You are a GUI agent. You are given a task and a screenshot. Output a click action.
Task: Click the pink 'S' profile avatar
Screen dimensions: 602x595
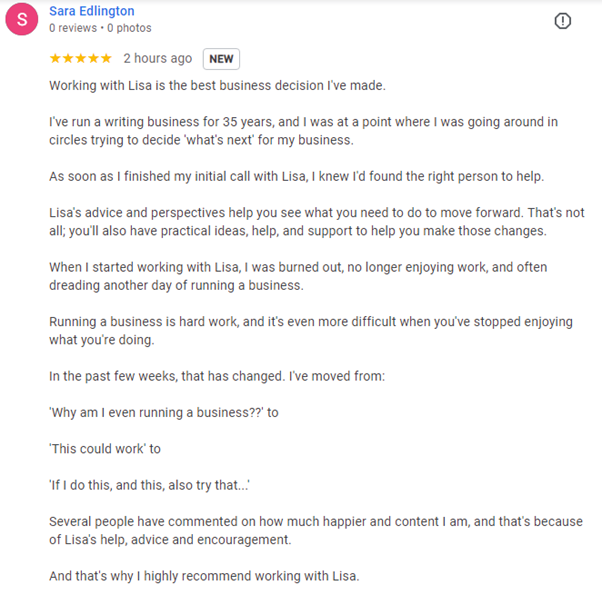click(x=22, y=20)
